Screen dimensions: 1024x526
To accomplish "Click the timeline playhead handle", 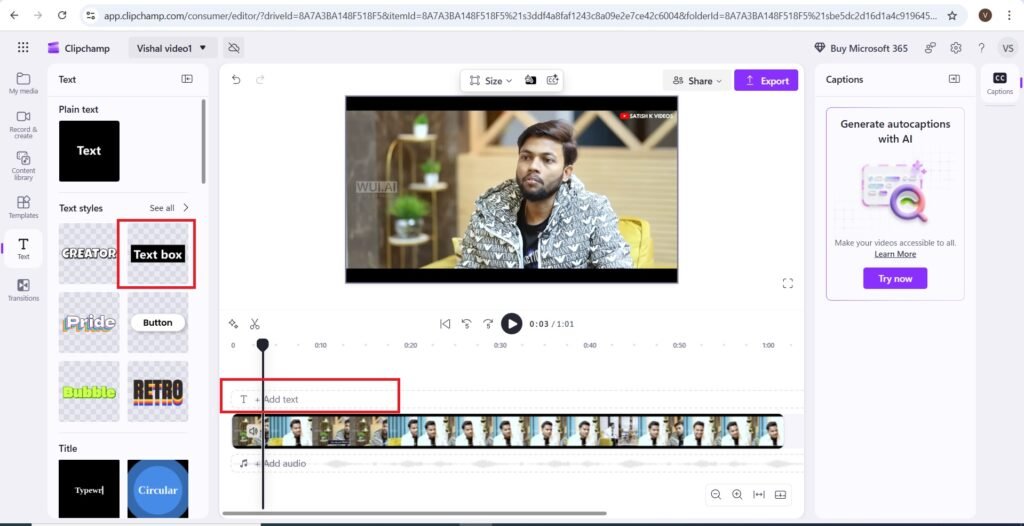I will coord(262,345).
